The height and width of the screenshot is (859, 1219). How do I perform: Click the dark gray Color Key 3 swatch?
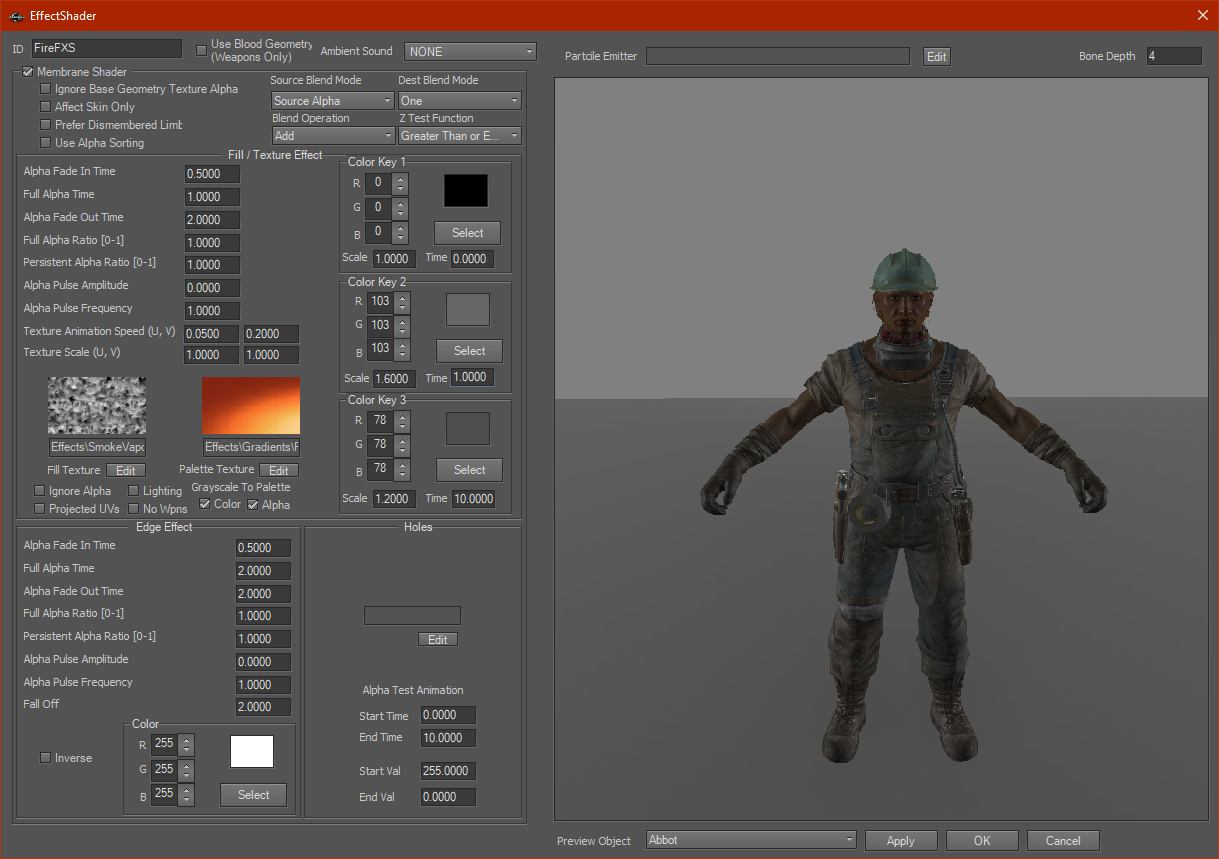(468, 428)
